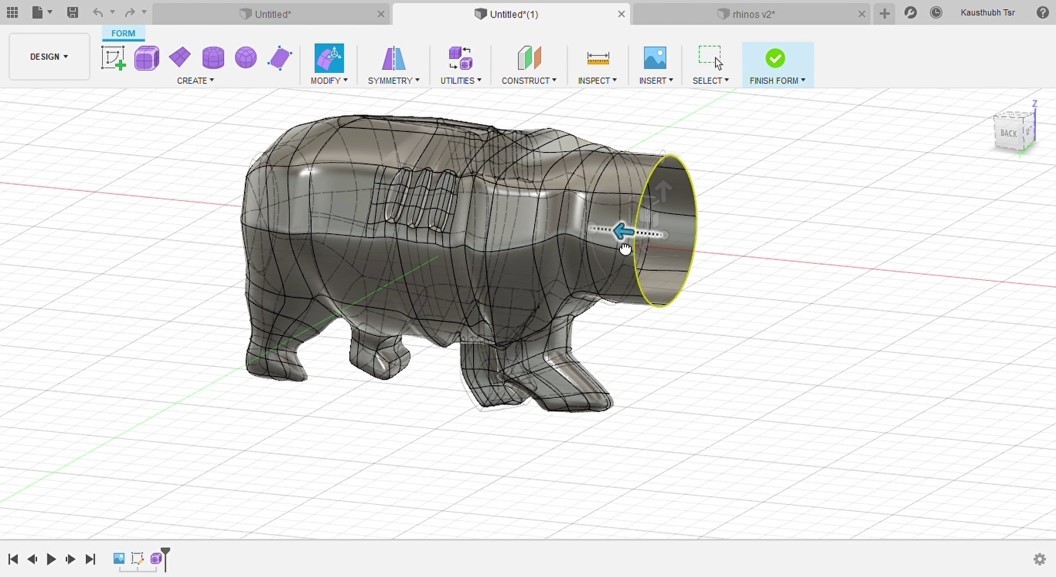Click the Select window selection icon
Screen dimensions: 1056x577
point(710,58)
